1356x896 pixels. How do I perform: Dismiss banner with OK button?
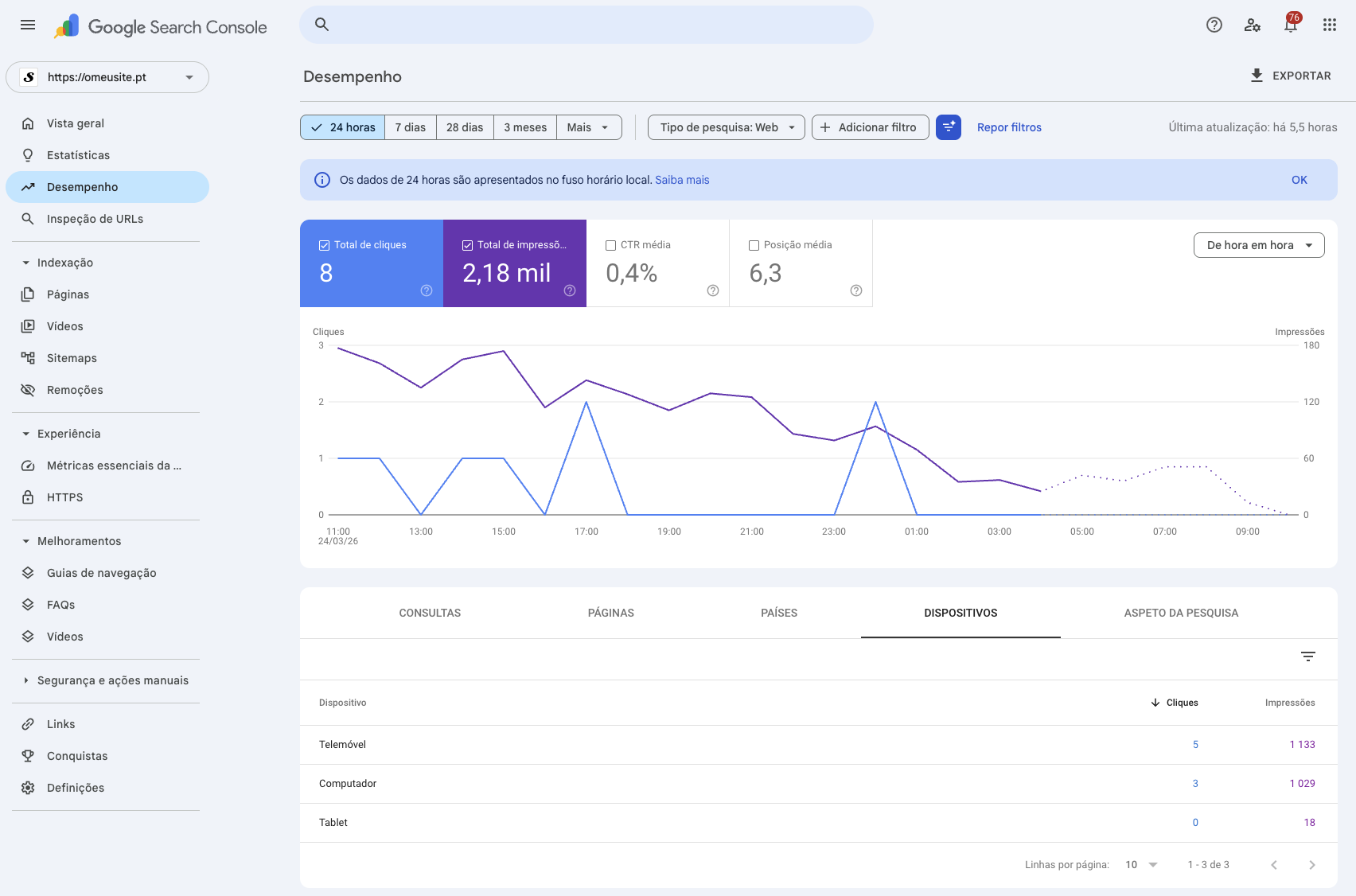click(1299, 180)
